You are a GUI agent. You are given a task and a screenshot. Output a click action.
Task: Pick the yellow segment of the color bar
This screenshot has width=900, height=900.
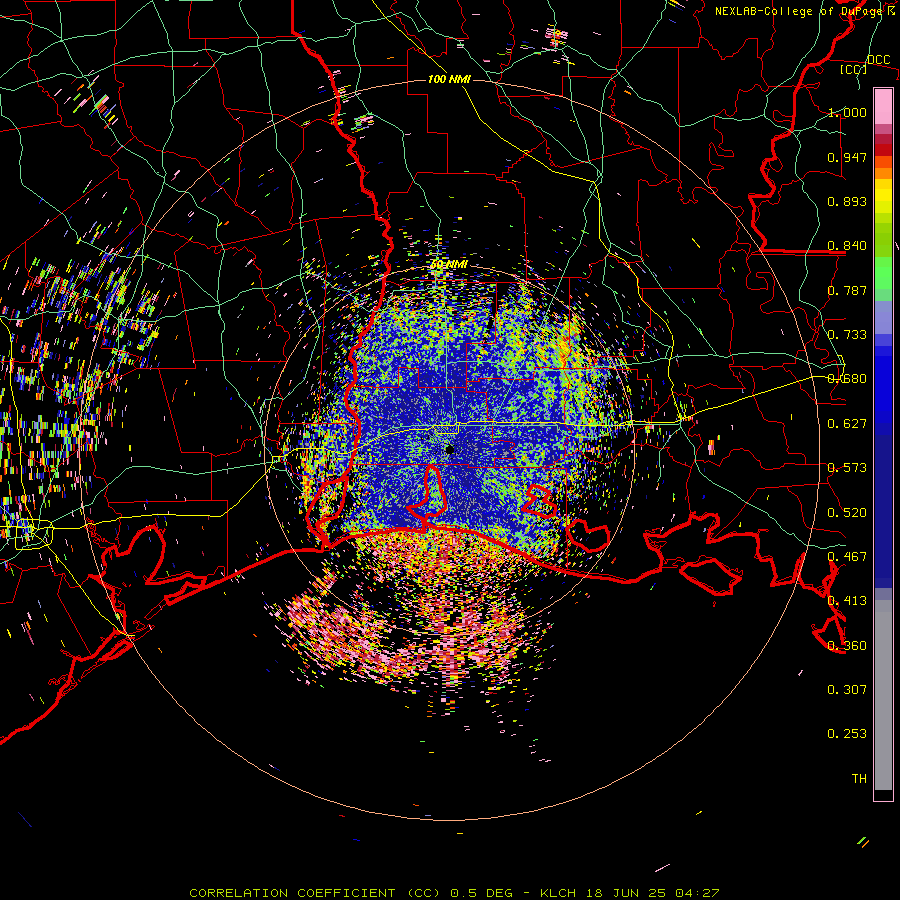coord(883,196)
